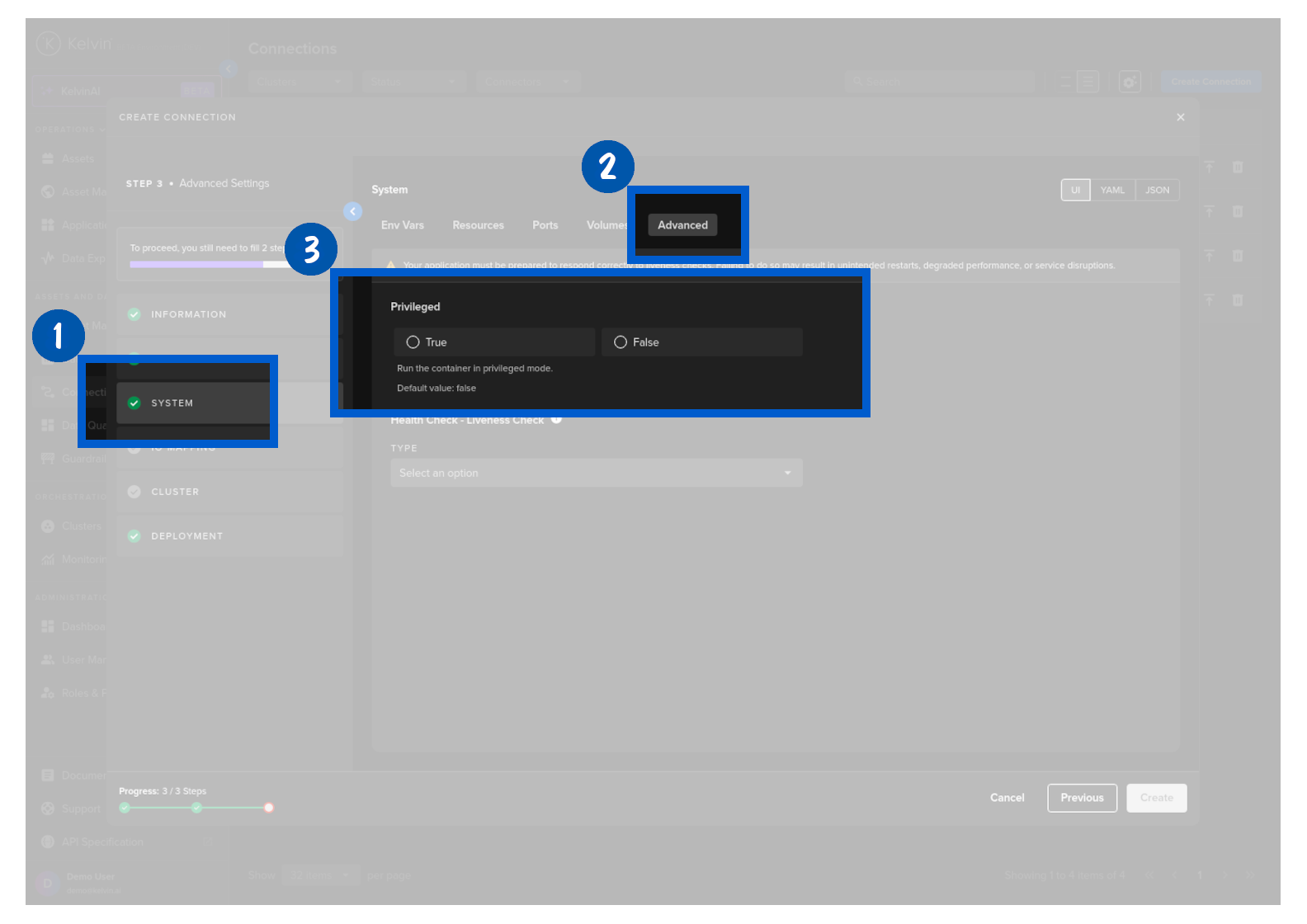Screen dimensions: 1307x924
Task: Open the items per page dropdown
Action: (x=320, y=875)
